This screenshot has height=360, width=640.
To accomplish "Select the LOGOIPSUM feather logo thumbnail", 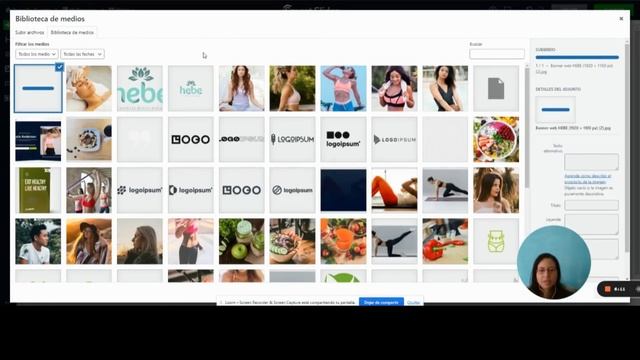I will pyautogui.click(x=292, y=140).
